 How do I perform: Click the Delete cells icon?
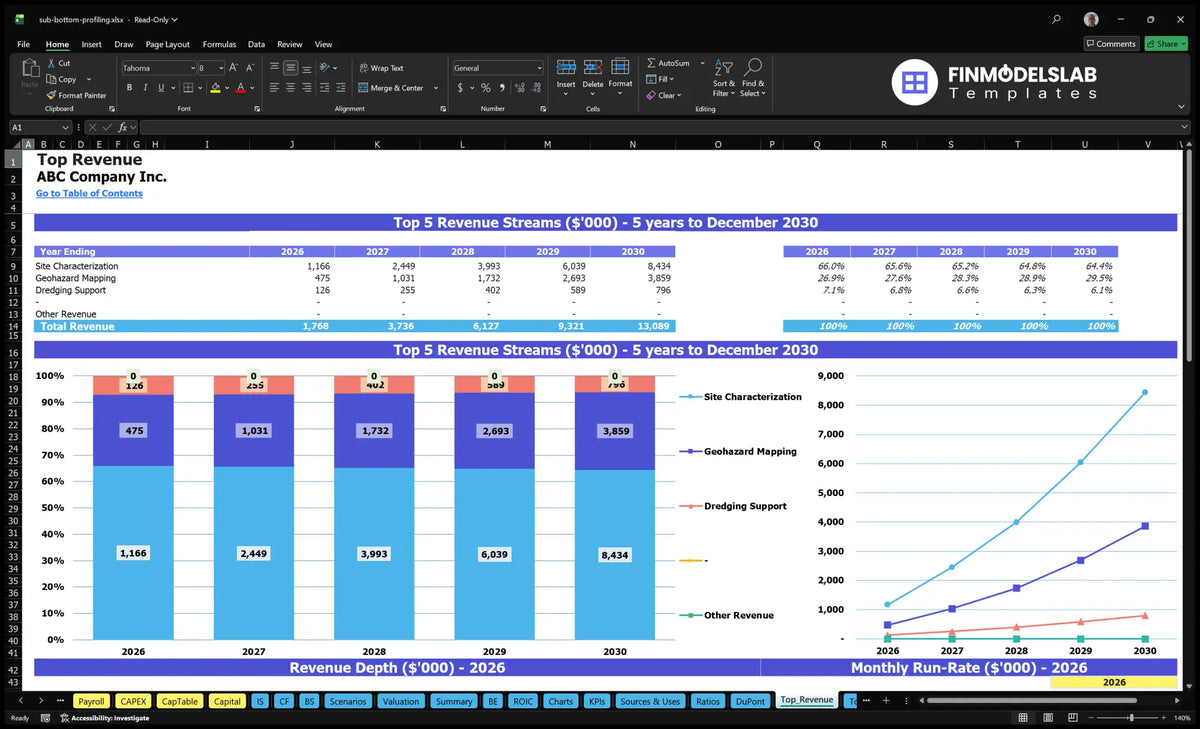click(593, 67)
